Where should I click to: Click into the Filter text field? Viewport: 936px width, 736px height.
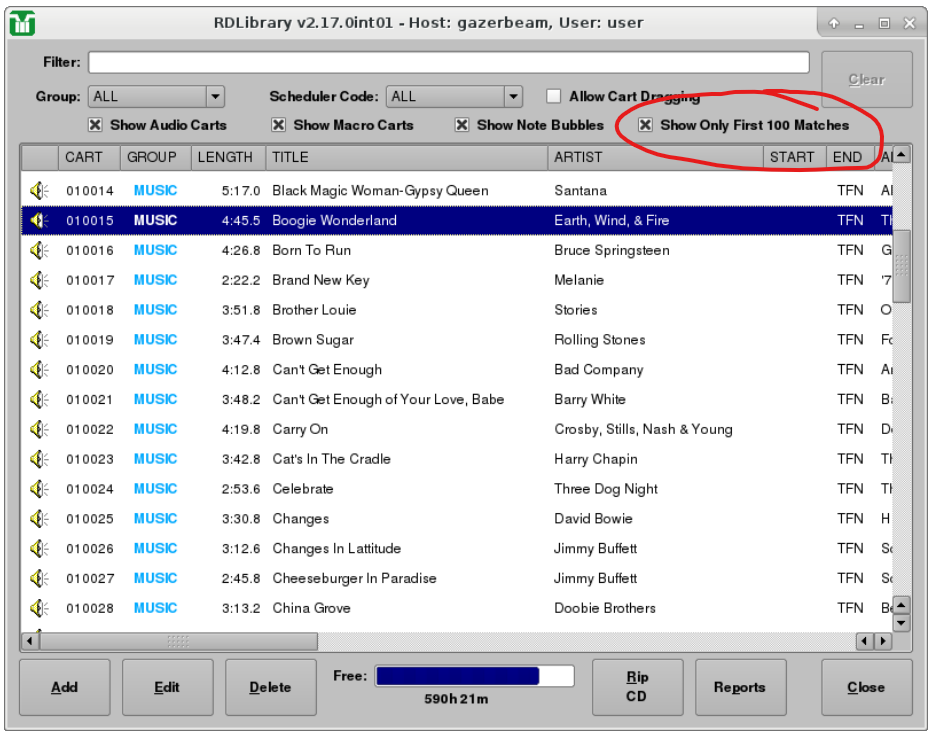[449, 62]
